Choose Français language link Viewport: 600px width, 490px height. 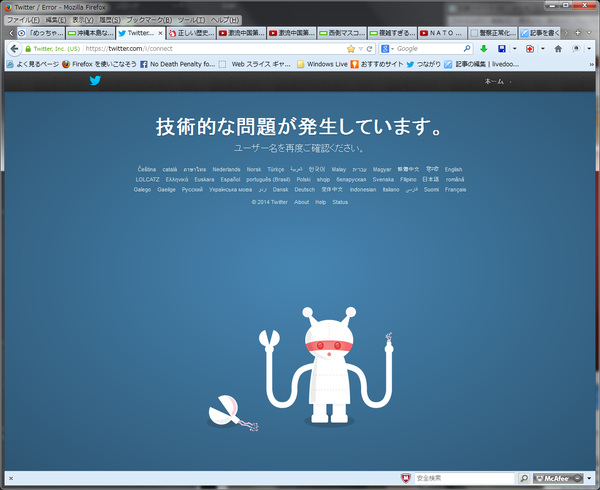(455, 190)
